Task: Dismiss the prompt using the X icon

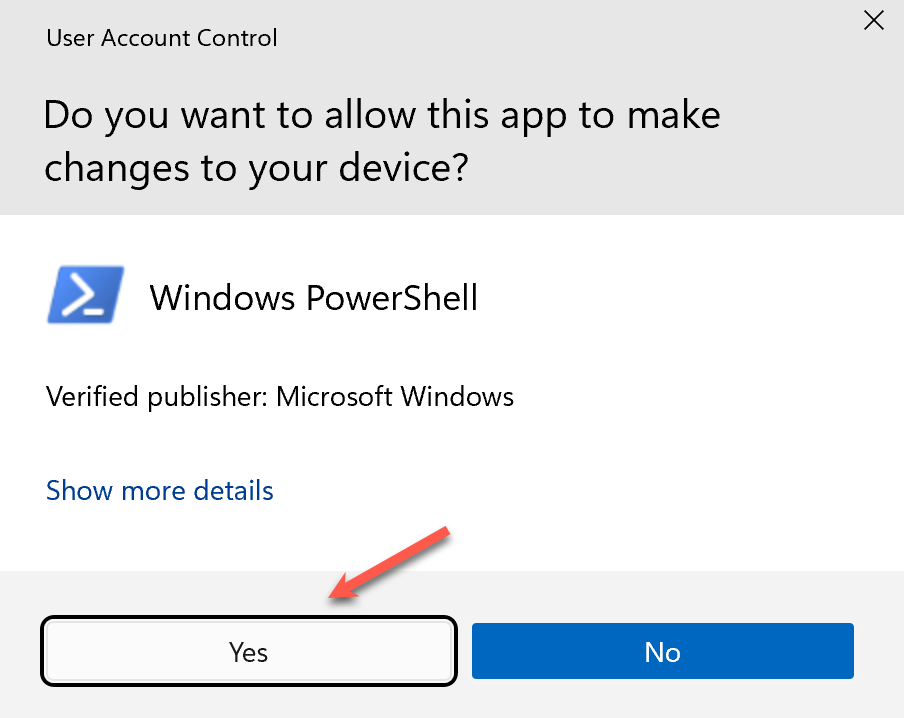Action: pos(873,20)
